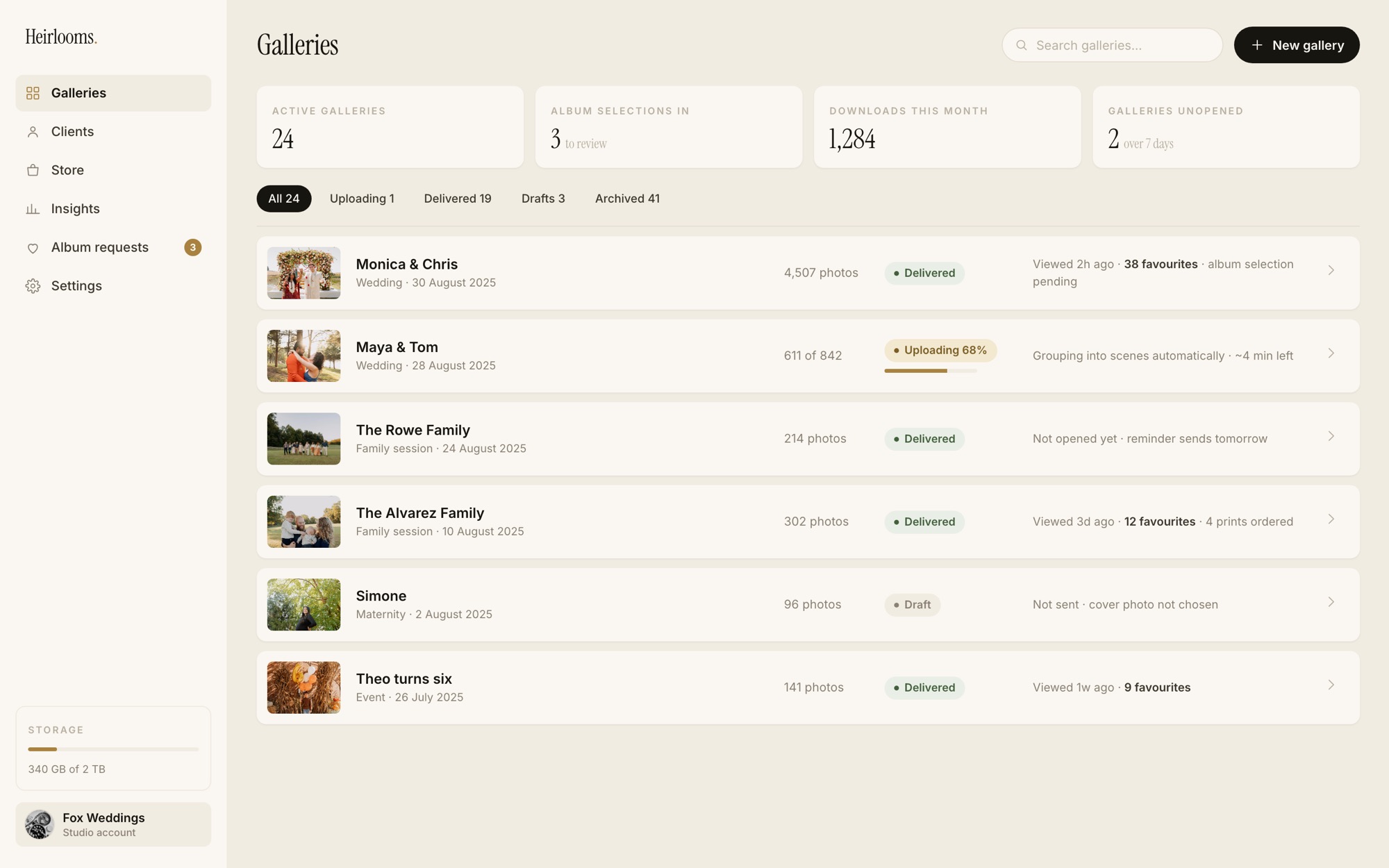
Task: Show the Archived 41 tab
Action: tap(627, 199)
